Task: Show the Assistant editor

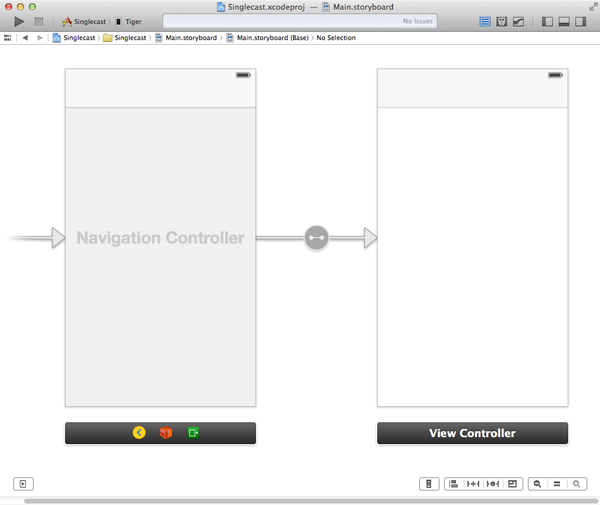Action: (502, 22)
